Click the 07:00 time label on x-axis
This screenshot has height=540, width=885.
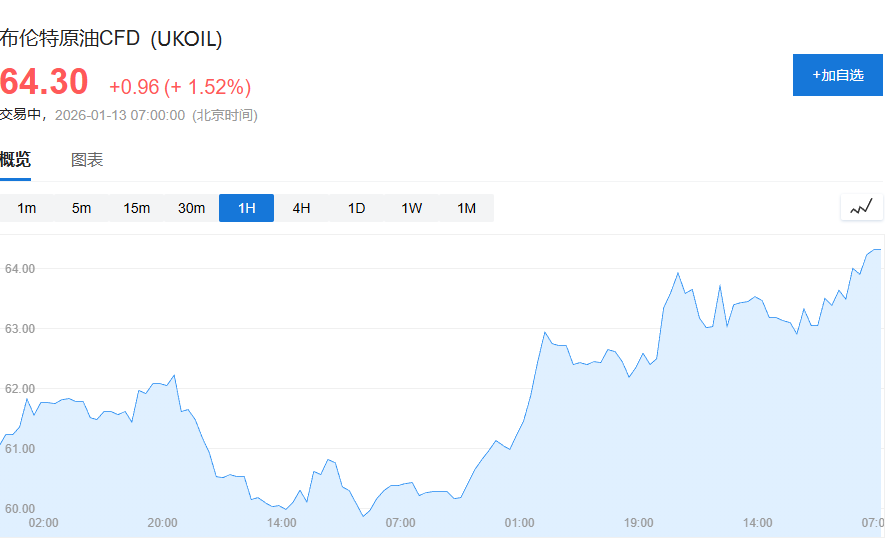pyautogui.click(x=401, y=523)
